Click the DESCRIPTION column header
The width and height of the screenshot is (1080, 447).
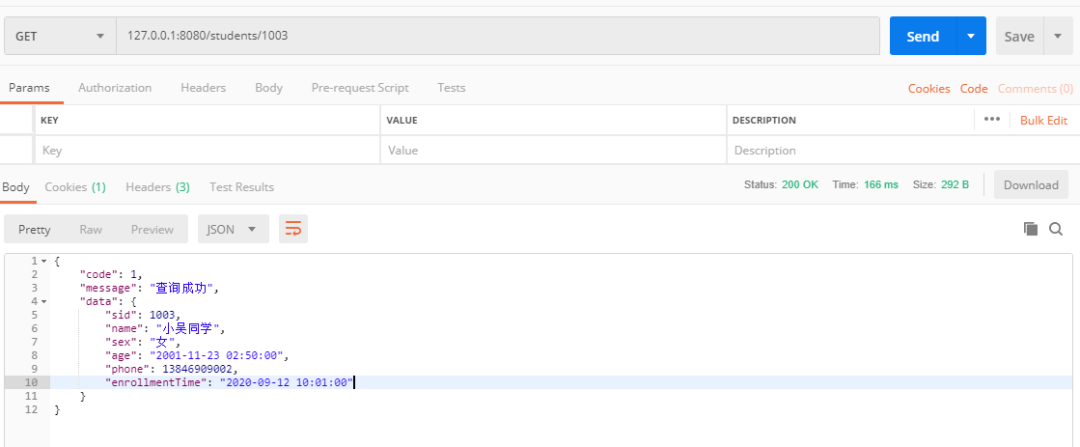coord(764,120)
